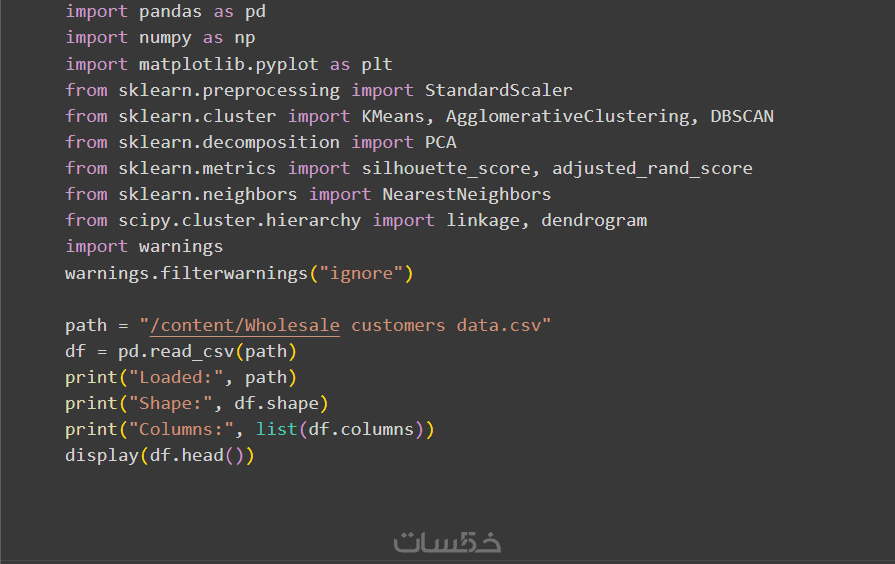Click the display(df.head()) line
This screenshot has width=895, height=564.
pyautogui.click(x=160, y=455)
